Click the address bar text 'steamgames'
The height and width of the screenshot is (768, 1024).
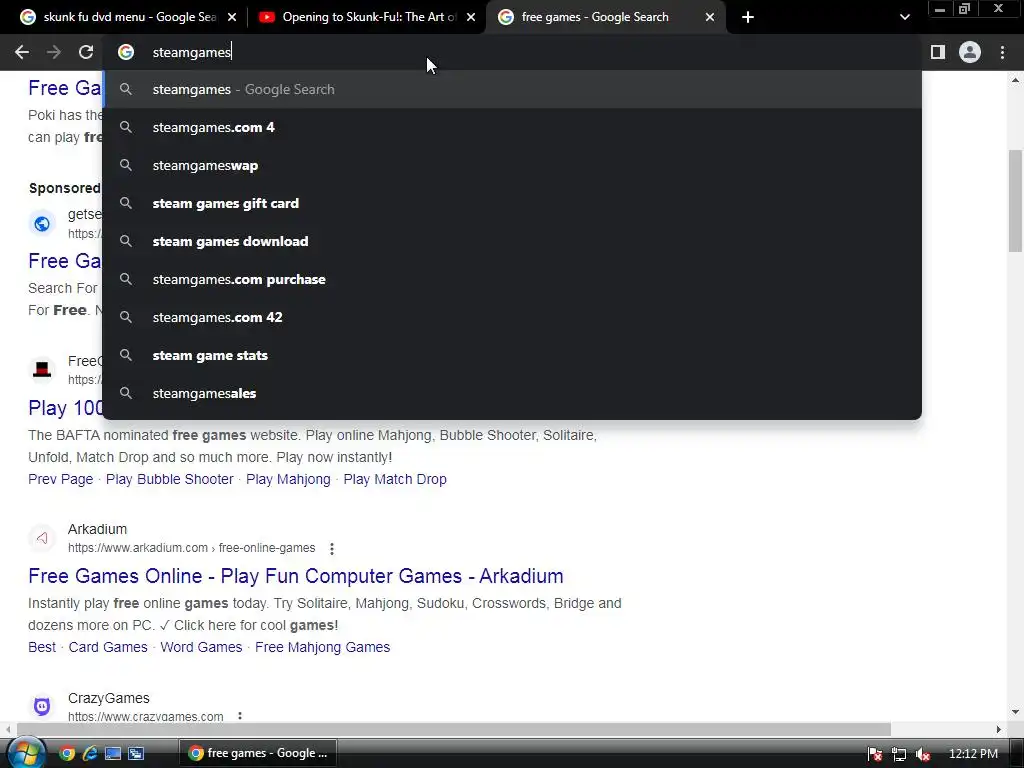[191, 52]
